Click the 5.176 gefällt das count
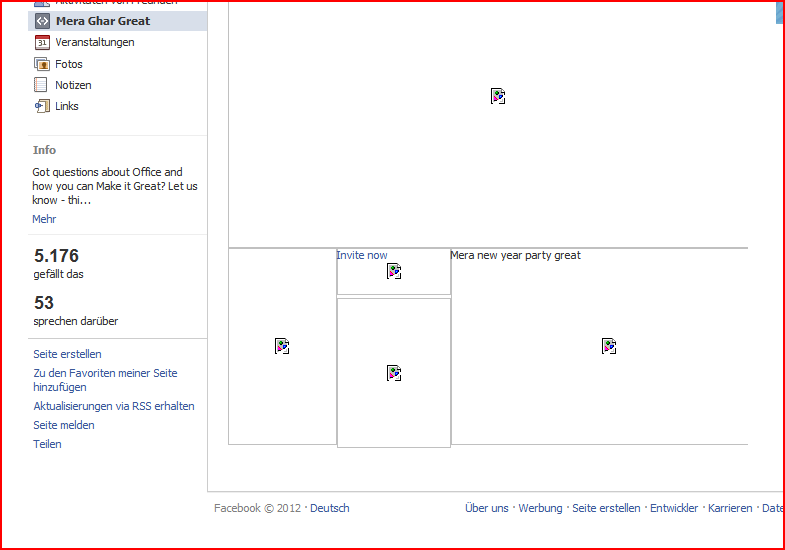 coord(58,264)
